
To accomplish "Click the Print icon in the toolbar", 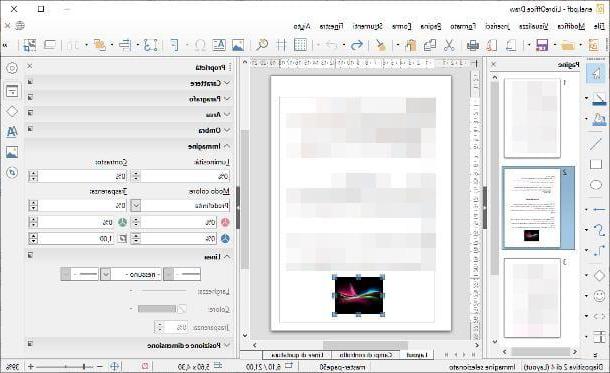I will 473,45.
